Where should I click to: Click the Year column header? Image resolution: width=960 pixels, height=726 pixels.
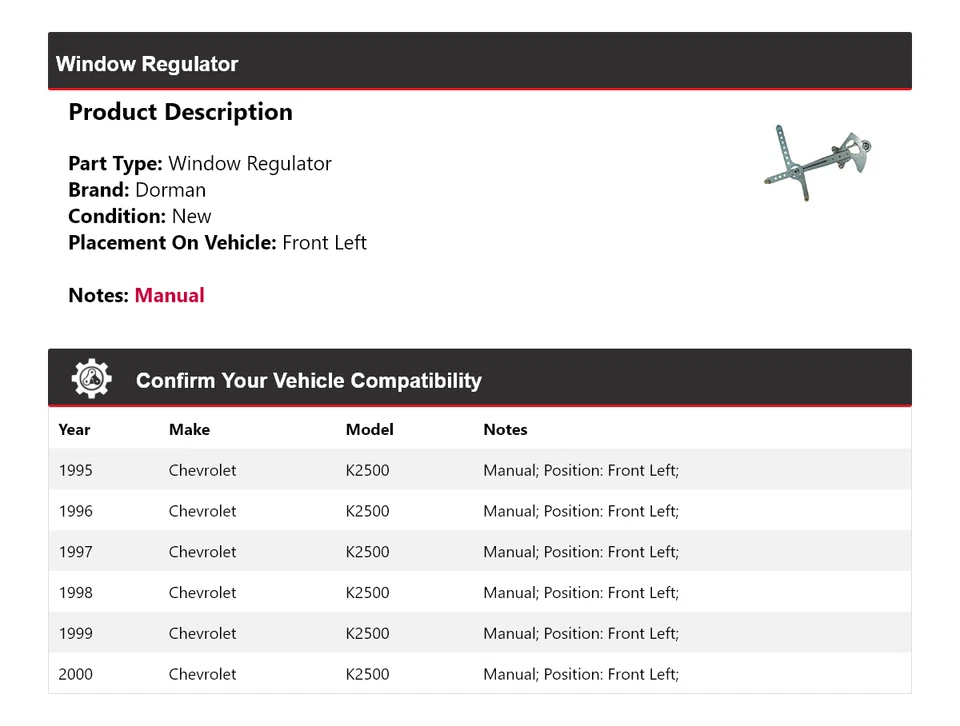(74, 429)
